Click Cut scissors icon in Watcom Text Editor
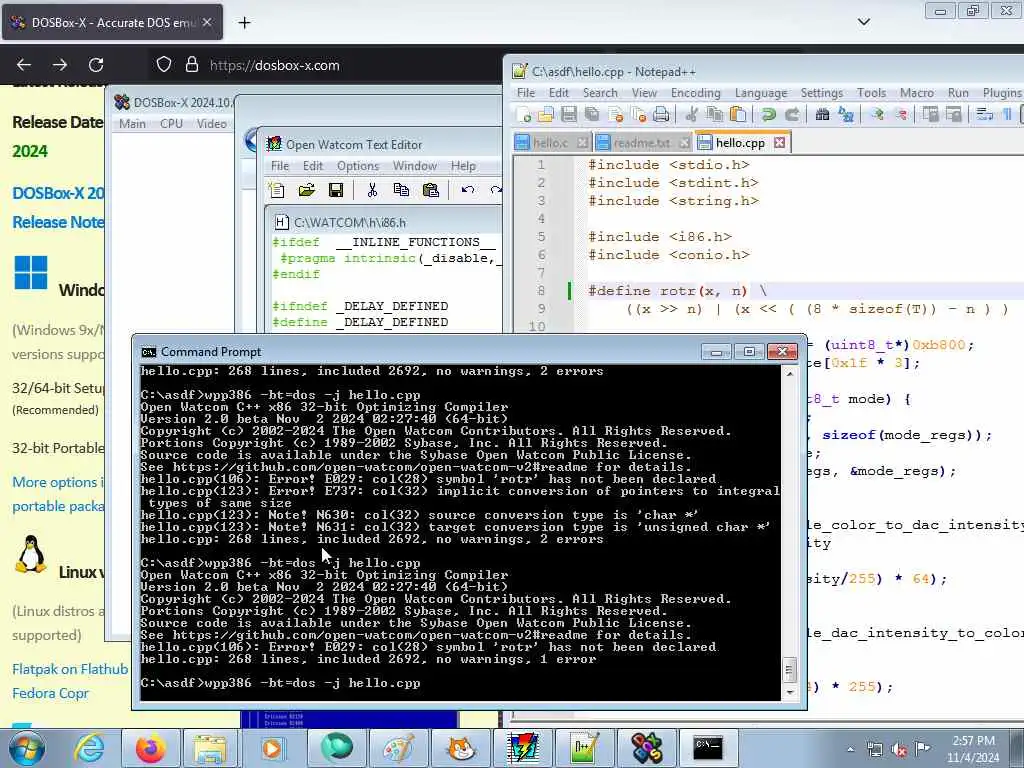The width and height of the screenshot is (1024, 768). click(x=372, y=190)
